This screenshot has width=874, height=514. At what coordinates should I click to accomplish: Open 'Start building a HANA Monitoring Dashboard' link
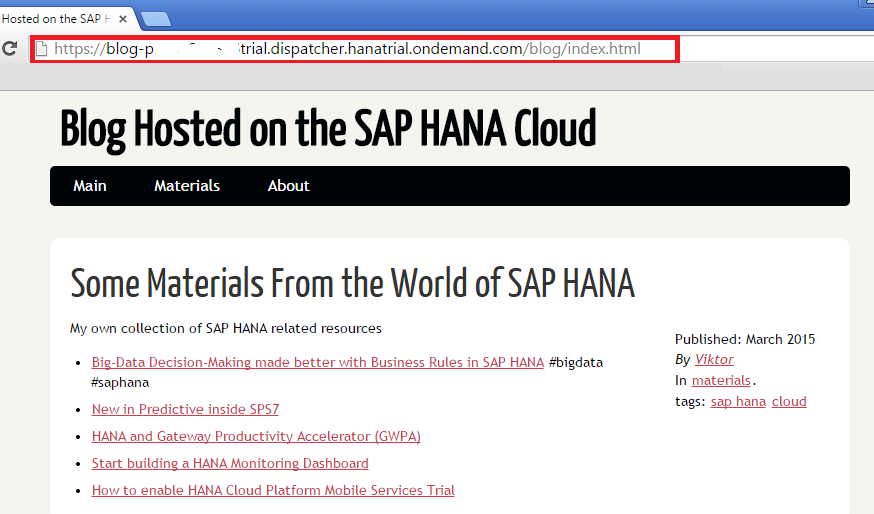(230, 463)
